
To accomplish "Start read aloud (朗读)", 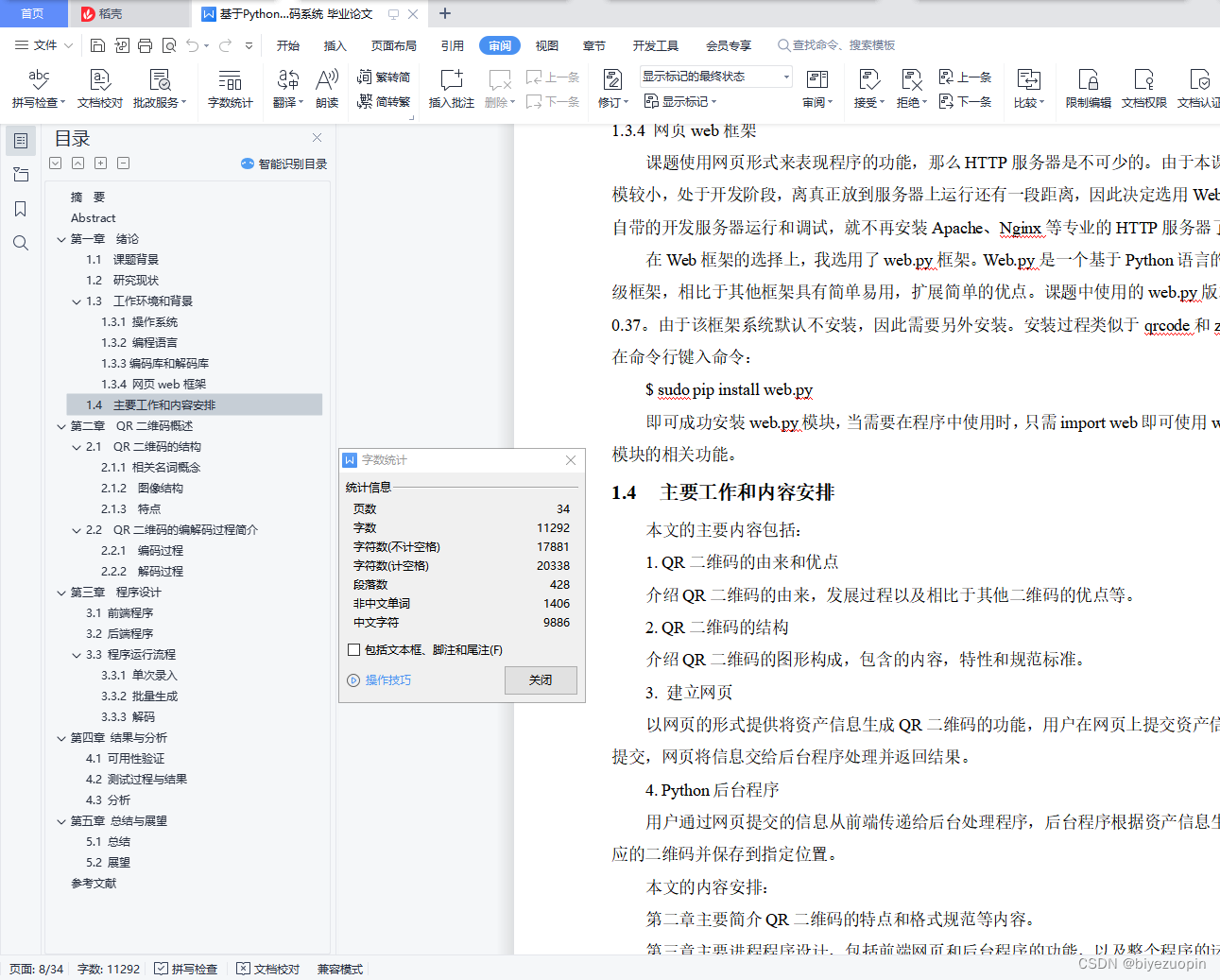I will (327, 88).
